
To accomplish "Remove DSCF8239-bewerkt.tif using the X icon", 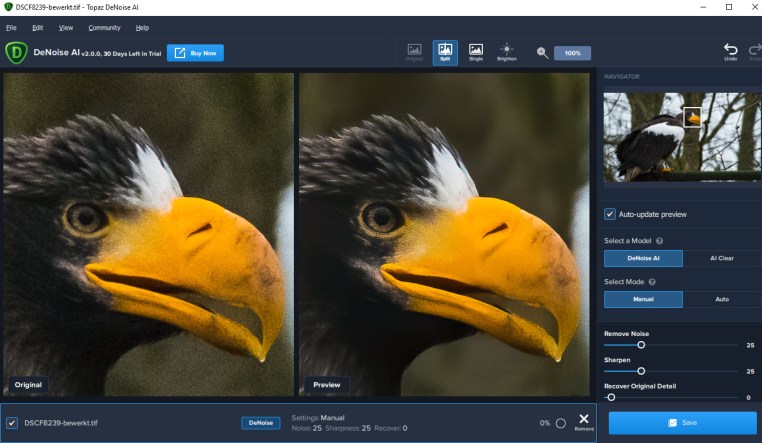I will tap(584, 421).
